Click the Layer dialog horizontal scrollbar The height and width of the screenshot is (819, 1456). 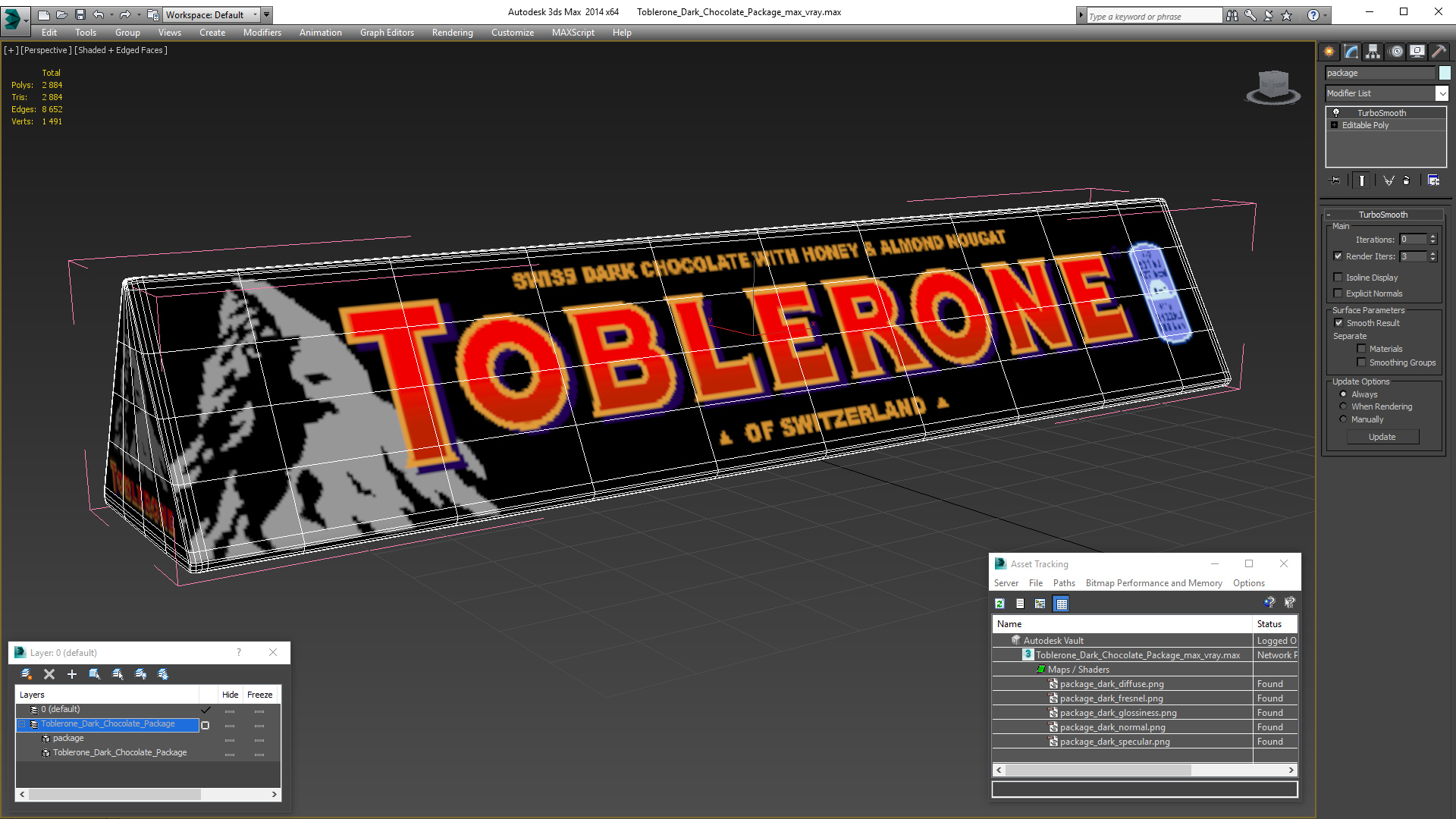(x=148, y=794)
